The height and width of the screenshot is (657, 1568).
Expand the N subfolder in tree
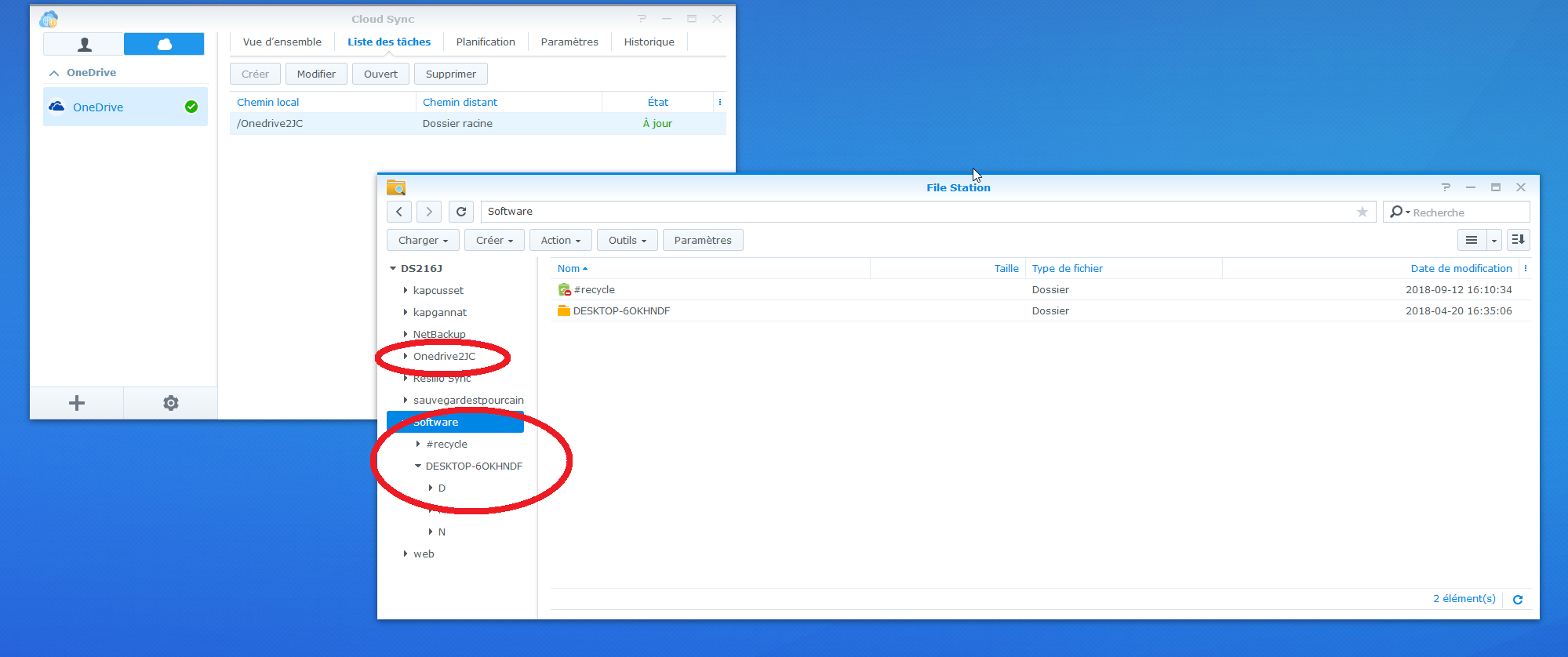tap(431, 532)
